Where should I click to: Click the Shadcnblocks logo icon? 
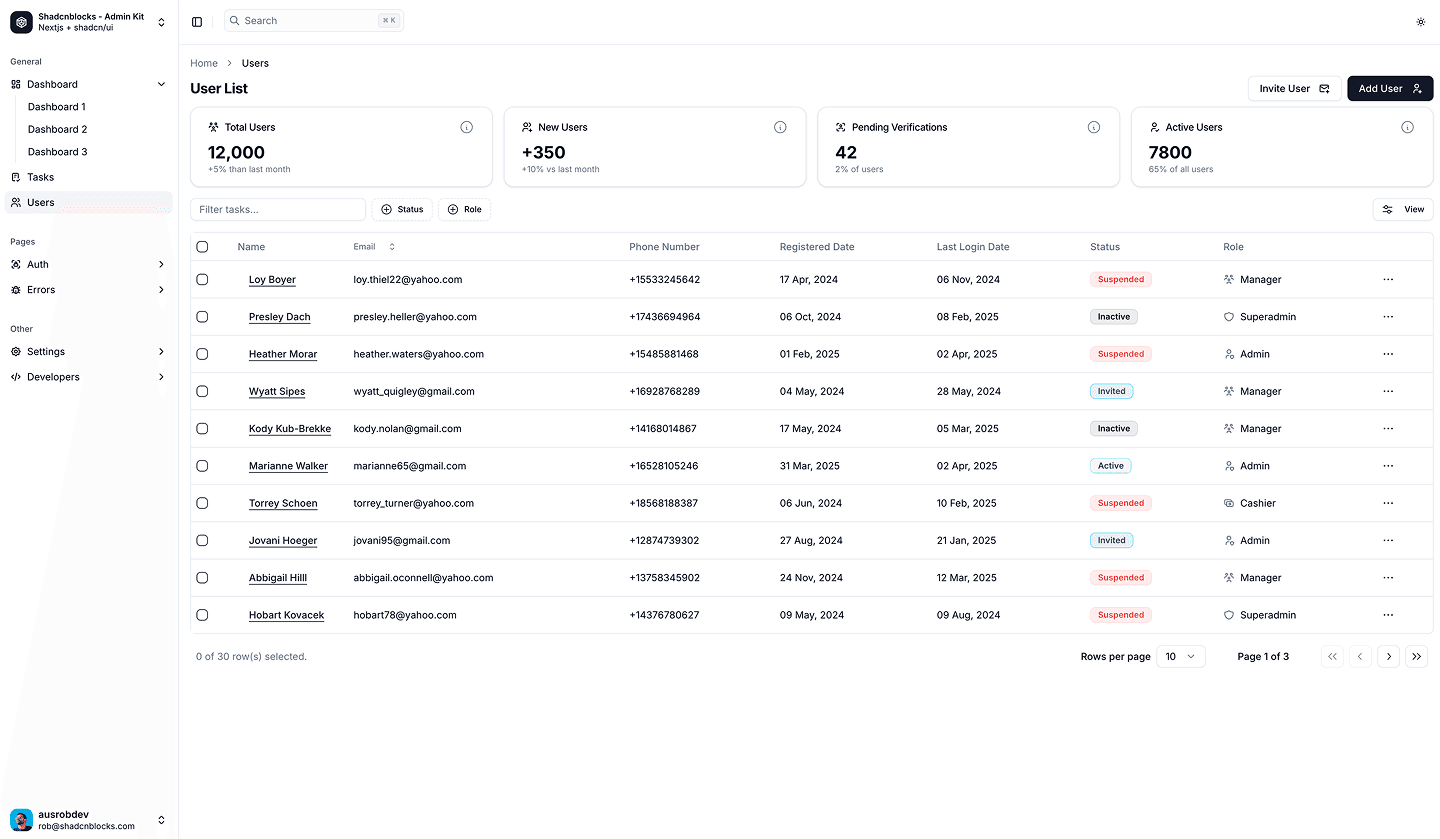point(21,21)
